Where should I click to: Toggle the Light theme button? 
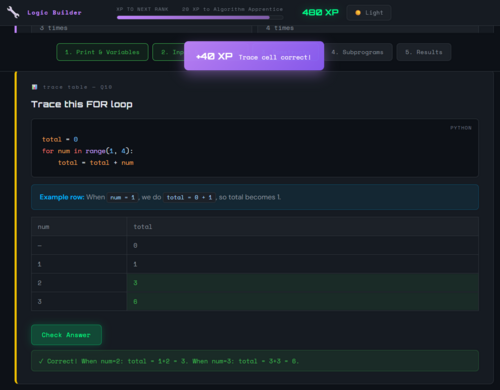[369, 13]
